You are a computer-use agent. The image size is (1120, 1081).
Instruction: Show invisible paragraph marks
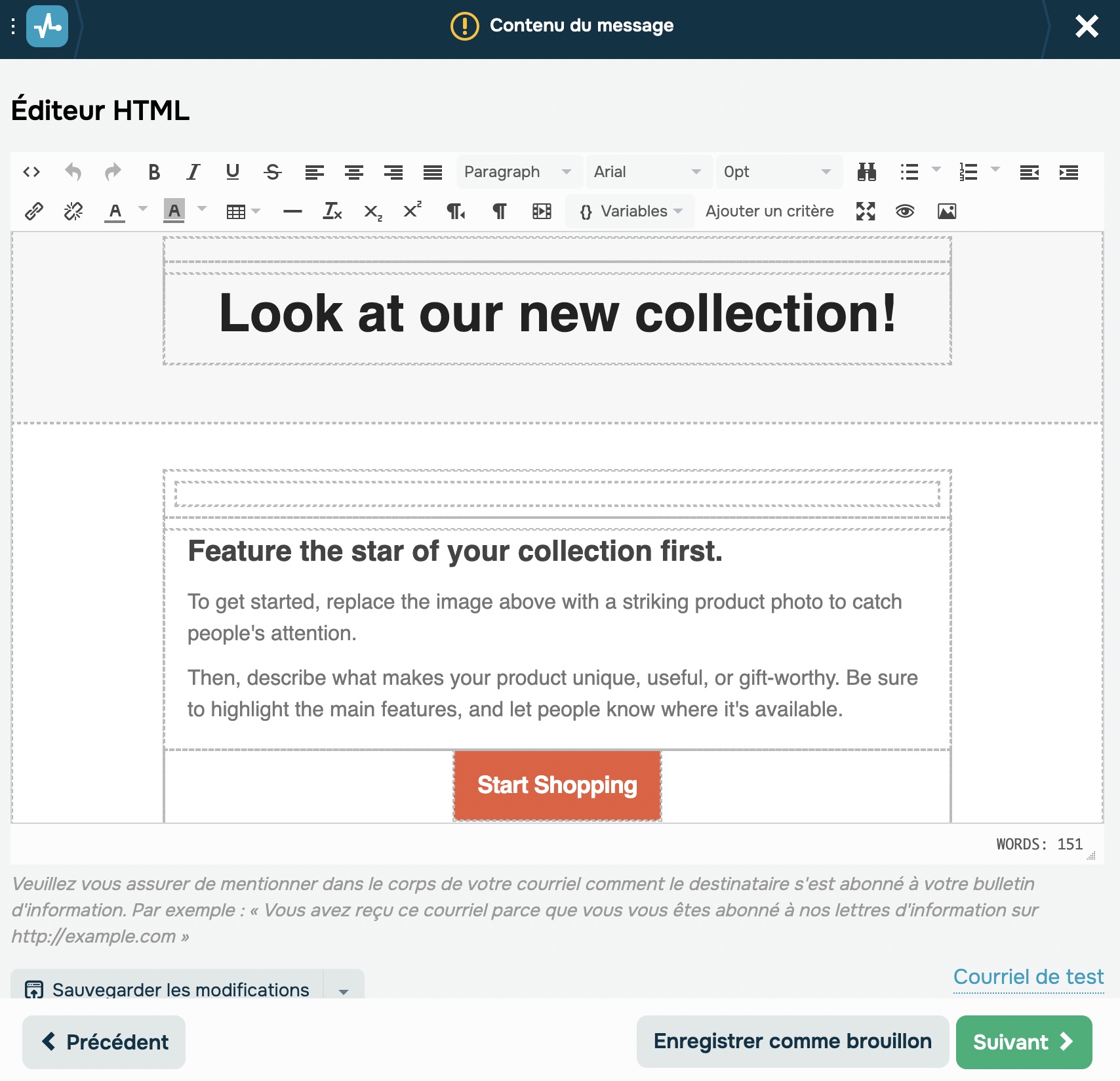pyautogui.click(x=500, y=211)
